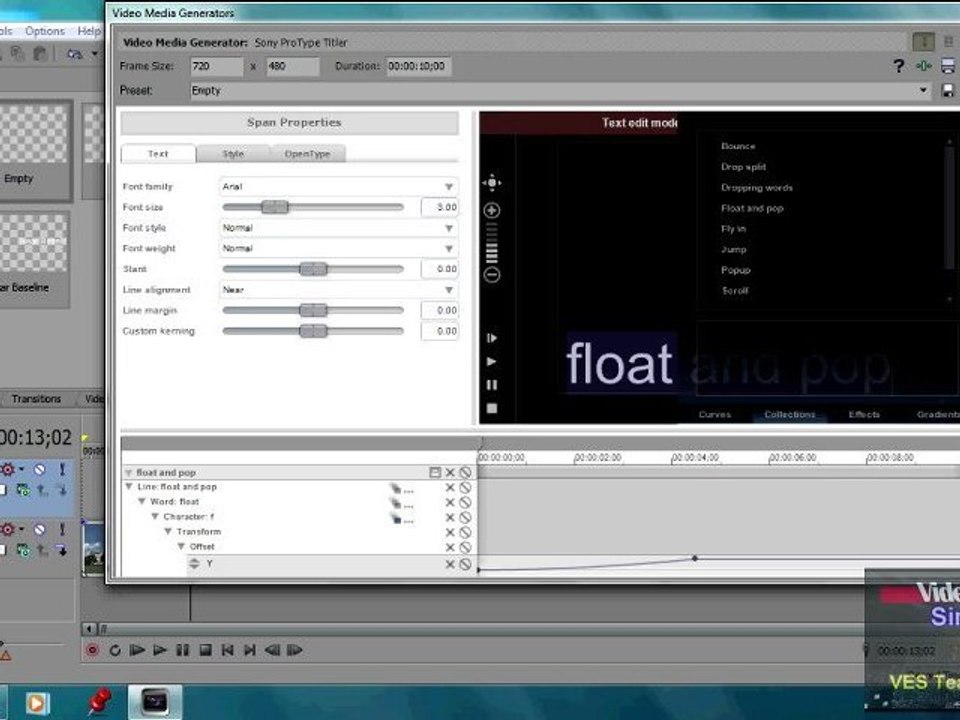Disable the 'Character: f' row
This screenshot has height=720, width=960.
tap(465, 518)
